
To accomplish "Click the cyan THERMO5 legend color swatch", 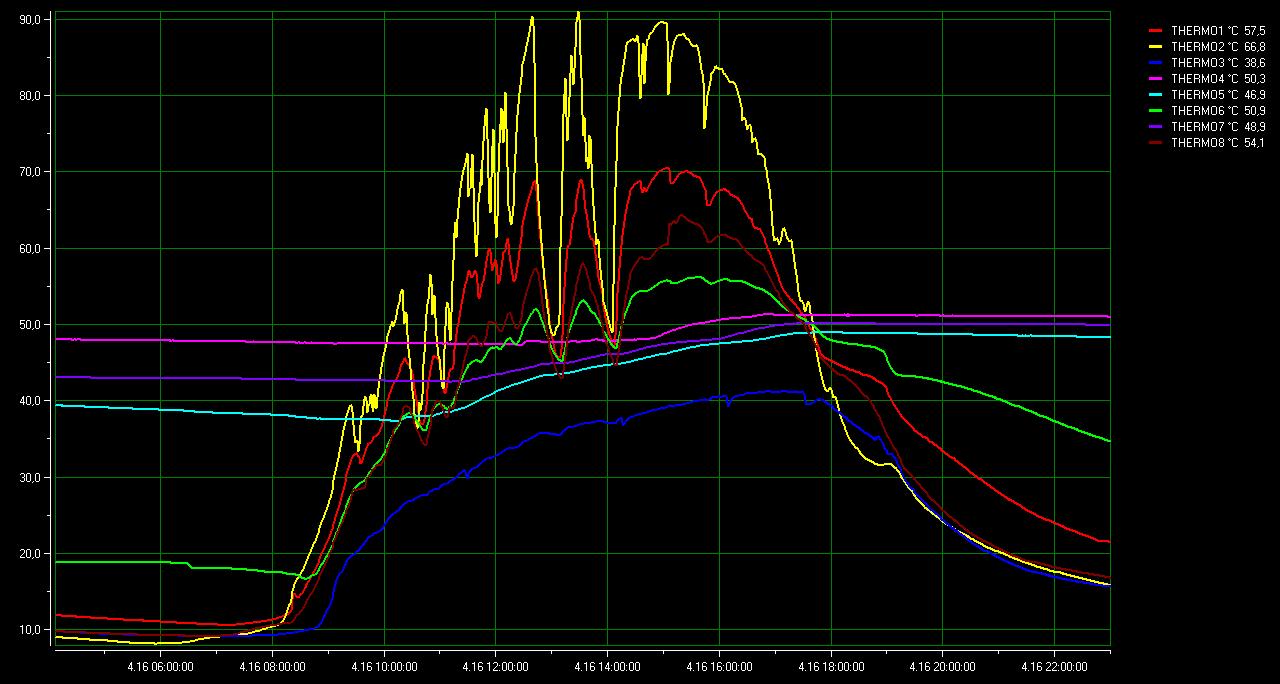I will [1156, 95].
